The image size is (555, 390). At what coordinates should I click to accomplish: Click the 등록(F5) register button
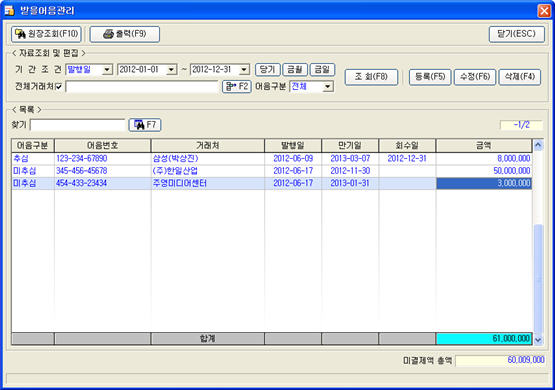(430, 77)
